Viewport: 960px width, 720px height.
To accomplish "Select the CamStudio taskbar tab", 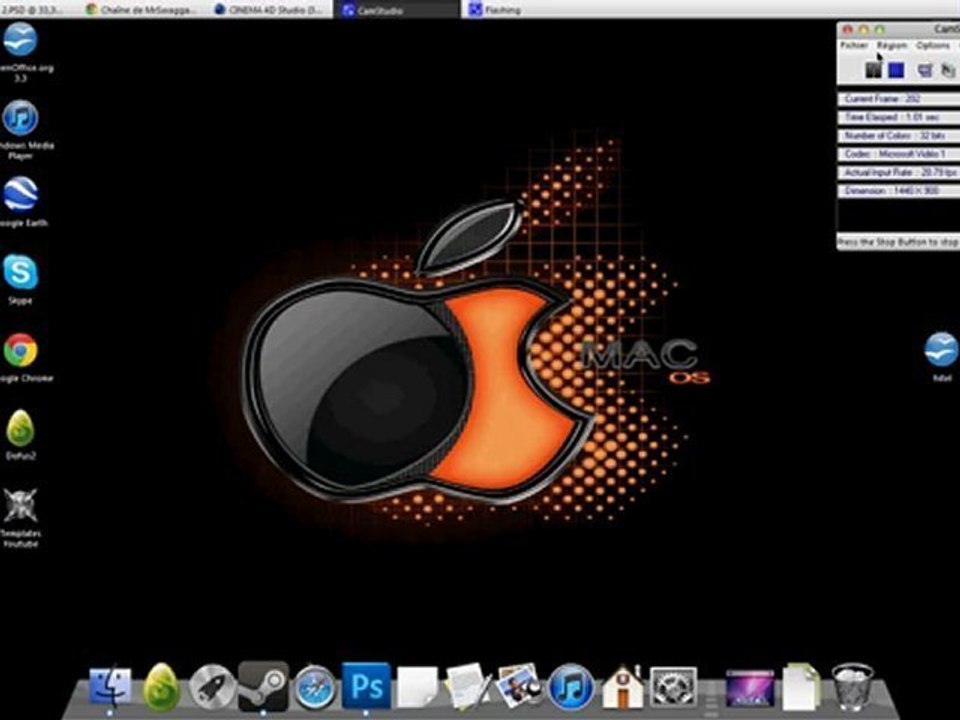I will point(397,10).
